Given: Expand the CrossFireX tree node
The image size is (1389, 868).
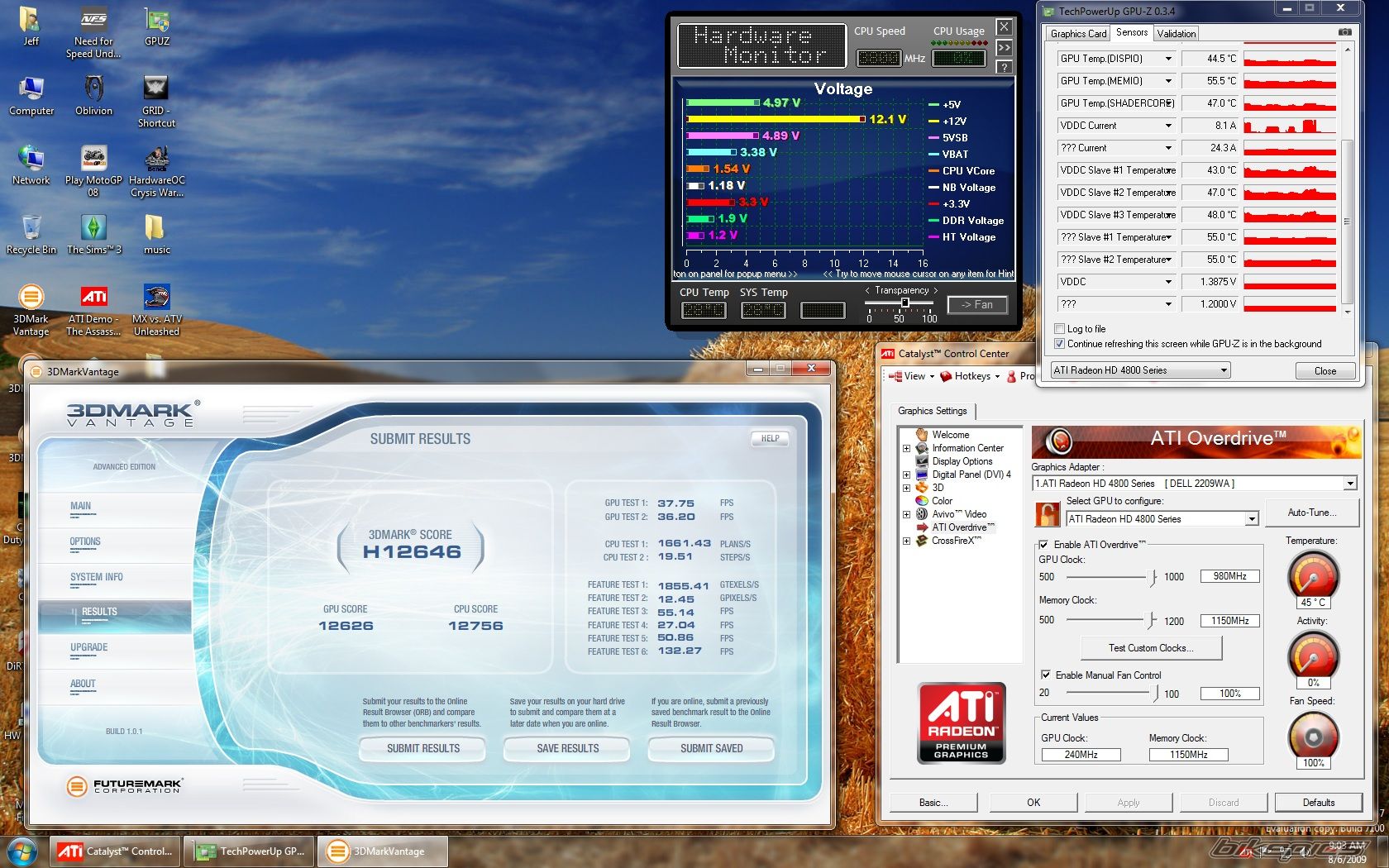Looking at the screenshot, I should (906, 541).
